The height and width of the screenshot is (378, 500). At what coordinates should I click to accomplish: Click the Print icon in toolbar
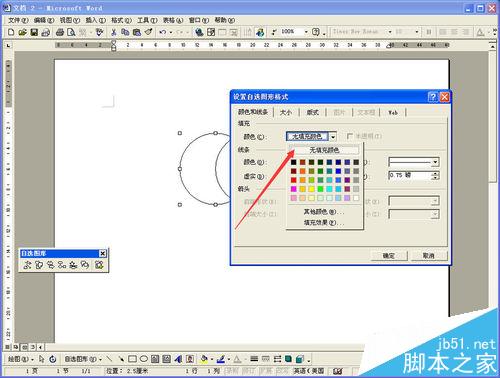[60, 32]
